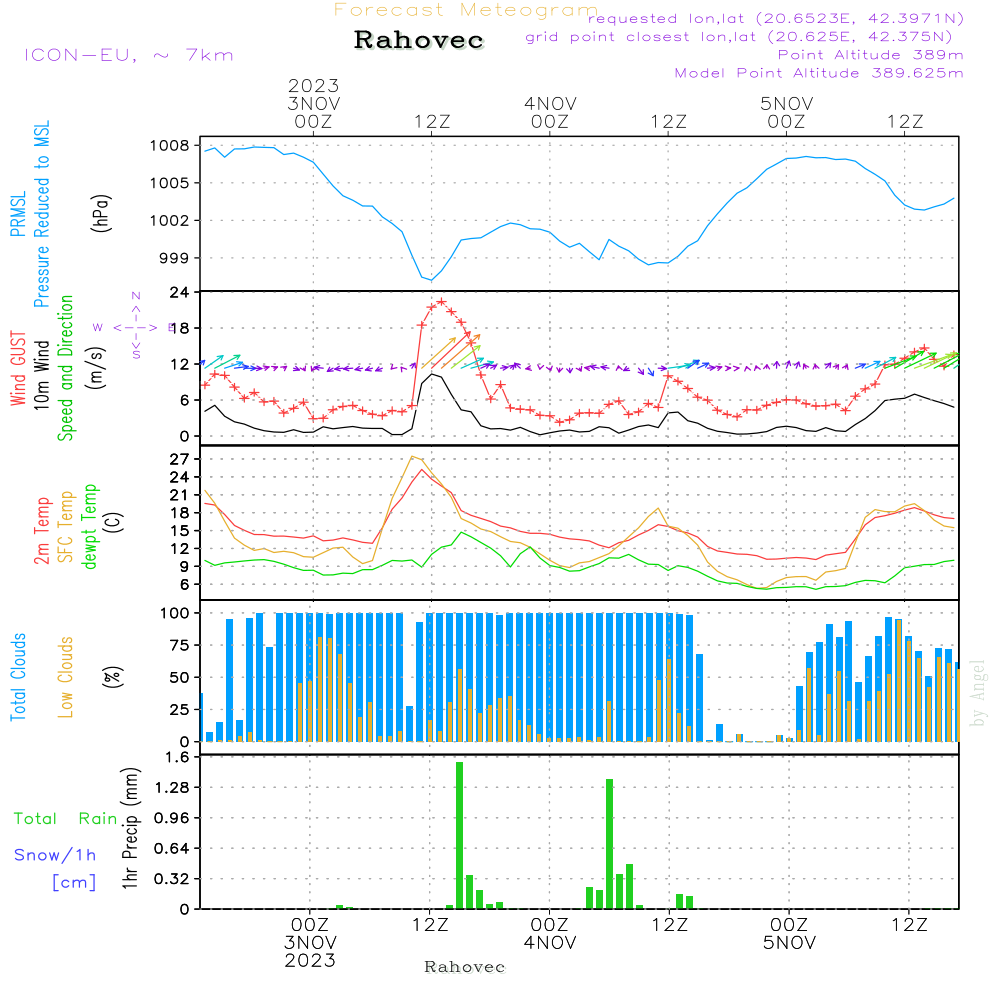Click the grid point closest lon,lat text
Viewport: 1000px width, 1000px height.
(739, 37)
